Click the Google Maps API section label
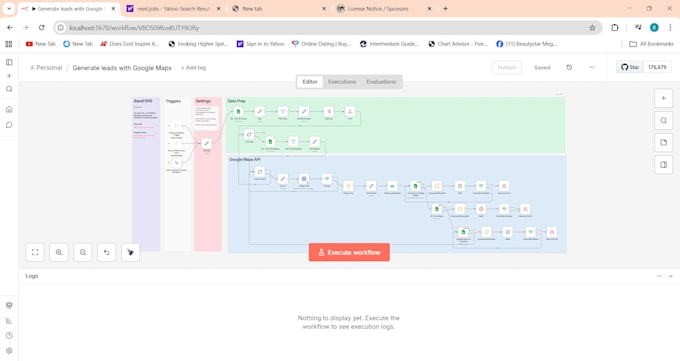 point(245,160)
